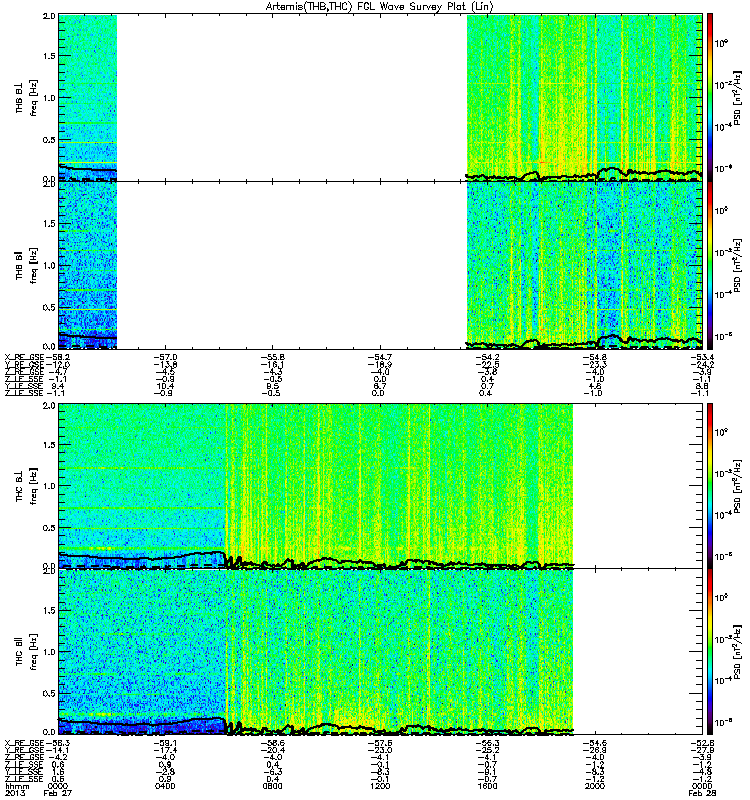Click the THB X_RE_GSE value '-54.7'
Screen dimensions: 750x800
(379, 357)
